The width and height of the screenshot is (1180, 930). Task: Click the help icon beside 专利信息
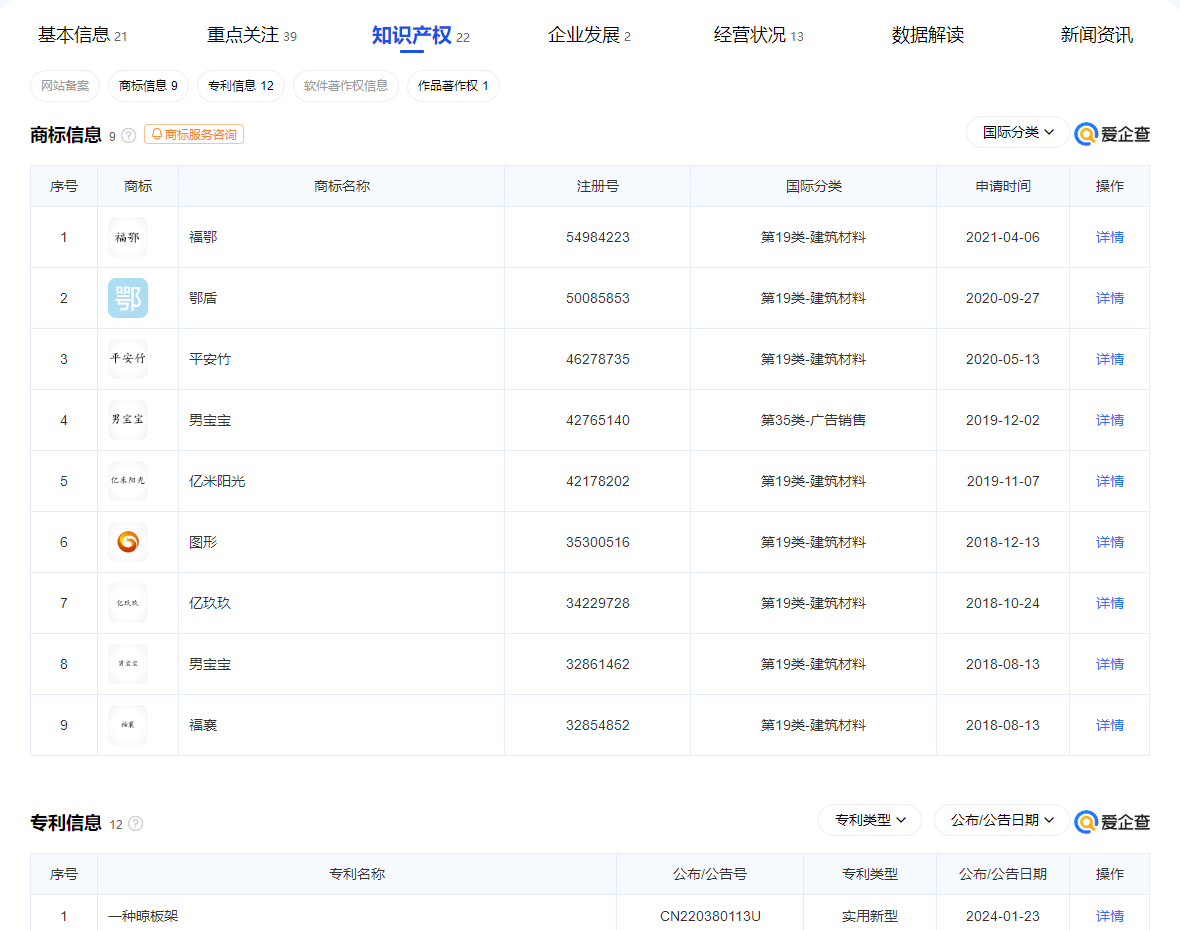pos(136,824)
